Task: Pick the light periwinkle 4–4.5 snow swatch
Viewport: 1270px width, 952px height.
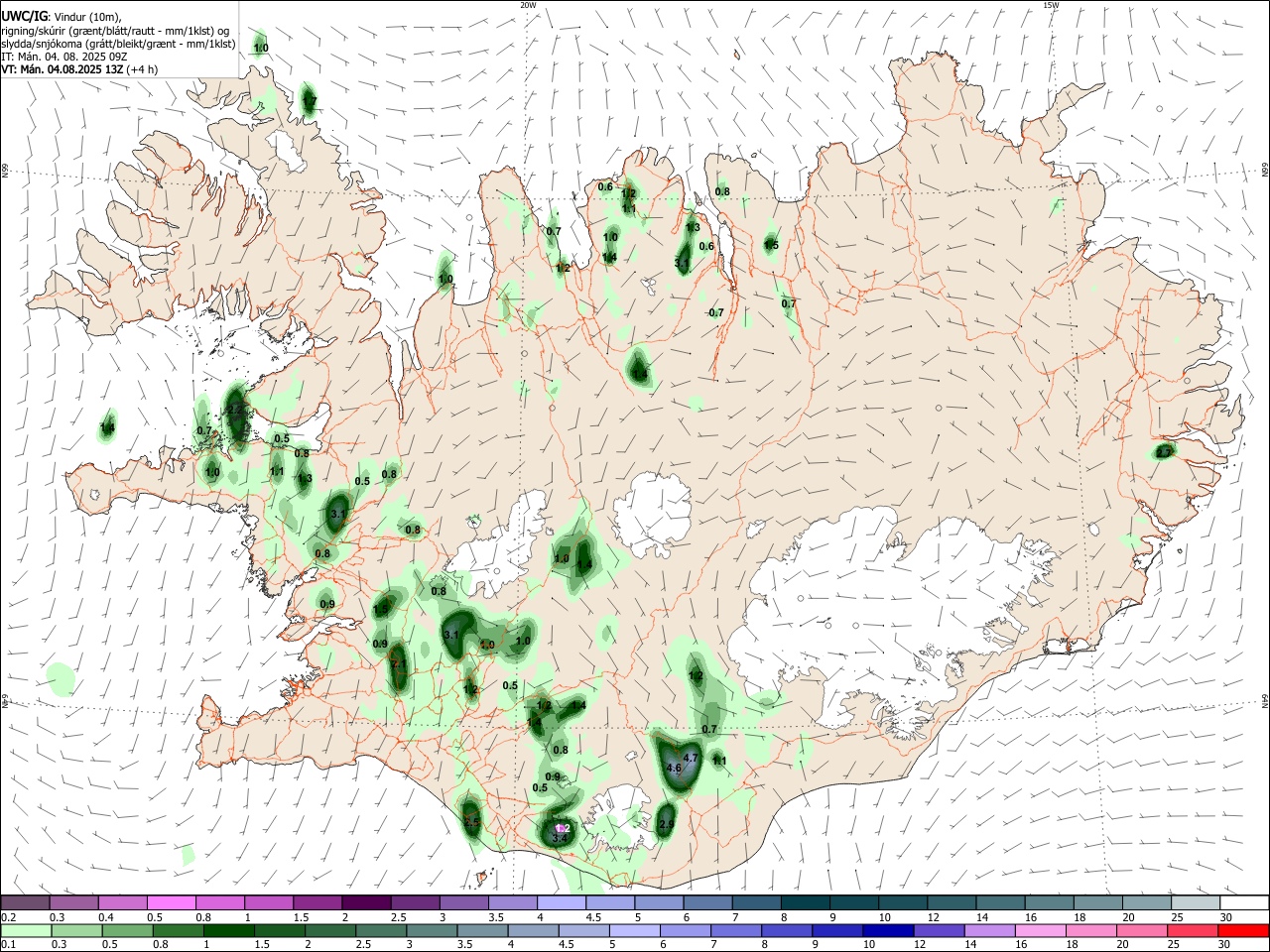Action: (x=562, y=903)
